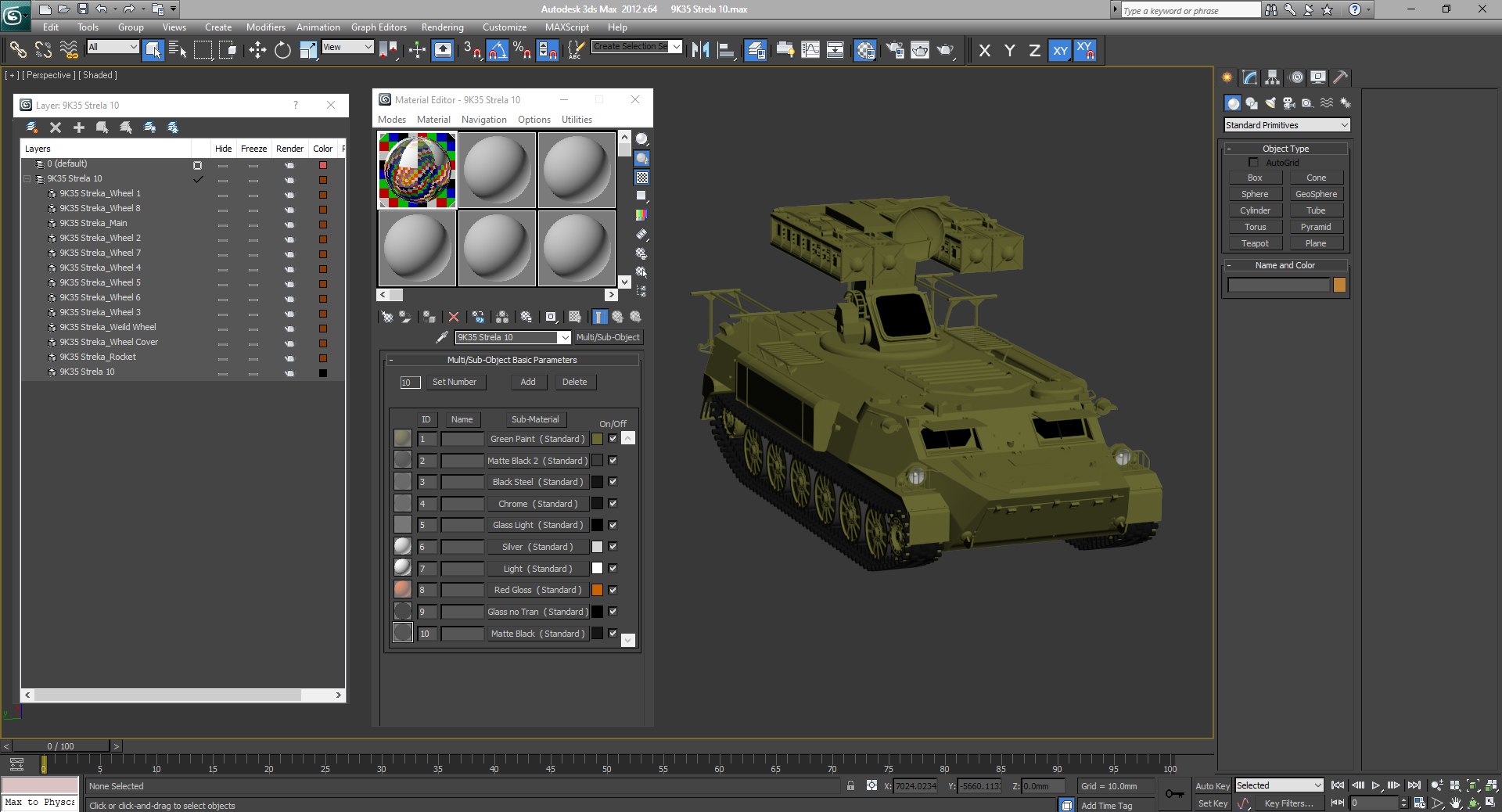Uncheck the Red Gloss On/Off checkbox
The image size is (1502, 812).
pos(613,590)
